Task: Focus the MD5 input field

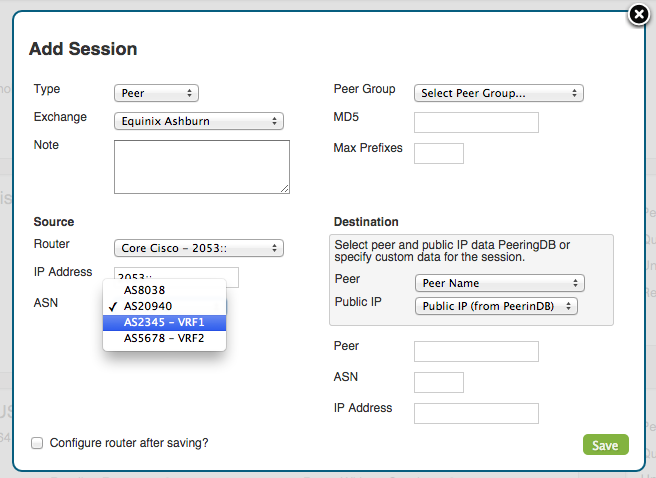Action: coord(476,123)
